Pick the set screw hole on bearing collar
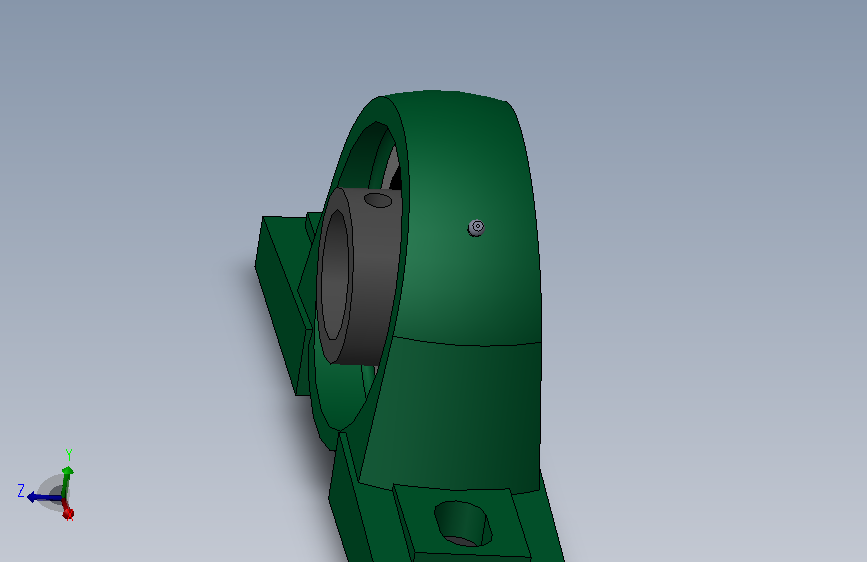867x562 pixels. [378, 200]
